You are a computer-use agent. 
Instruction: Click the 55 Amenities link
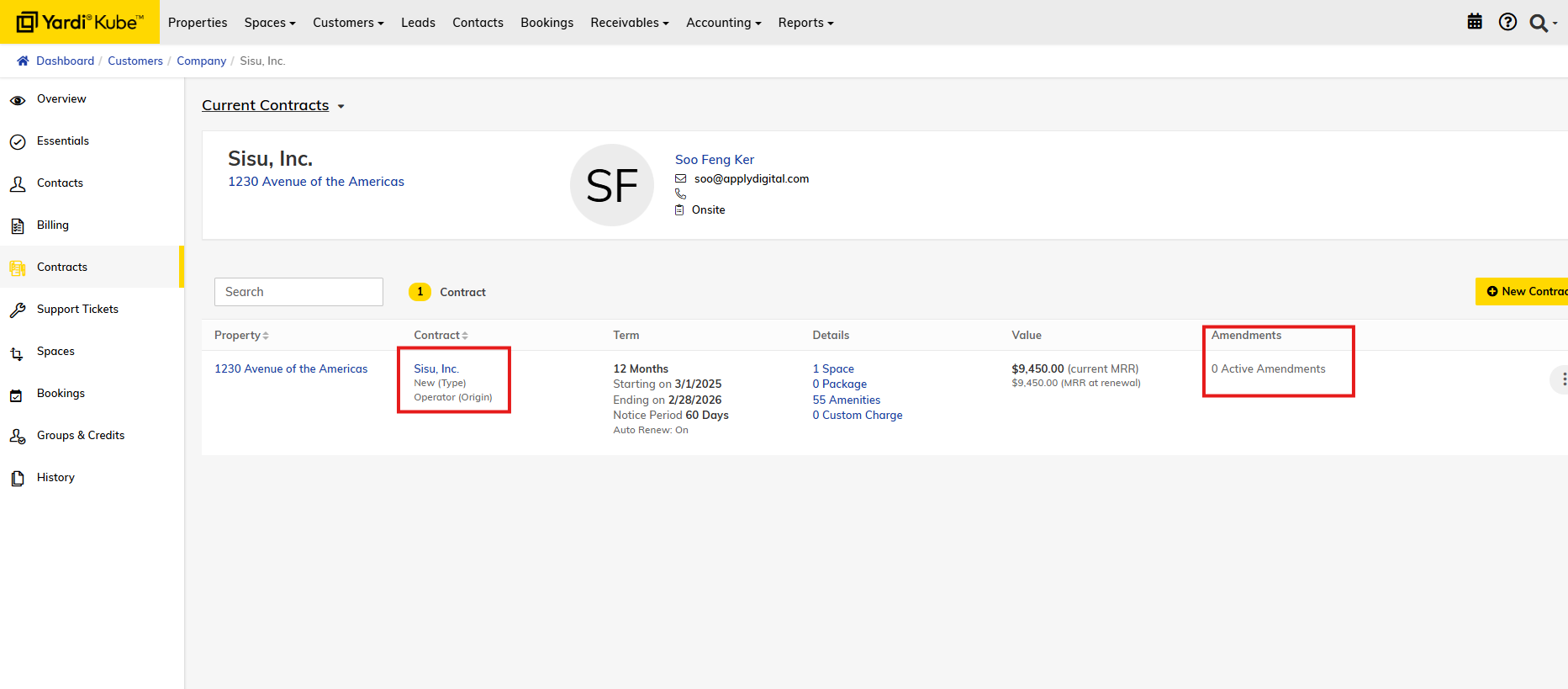coord(846,400)
